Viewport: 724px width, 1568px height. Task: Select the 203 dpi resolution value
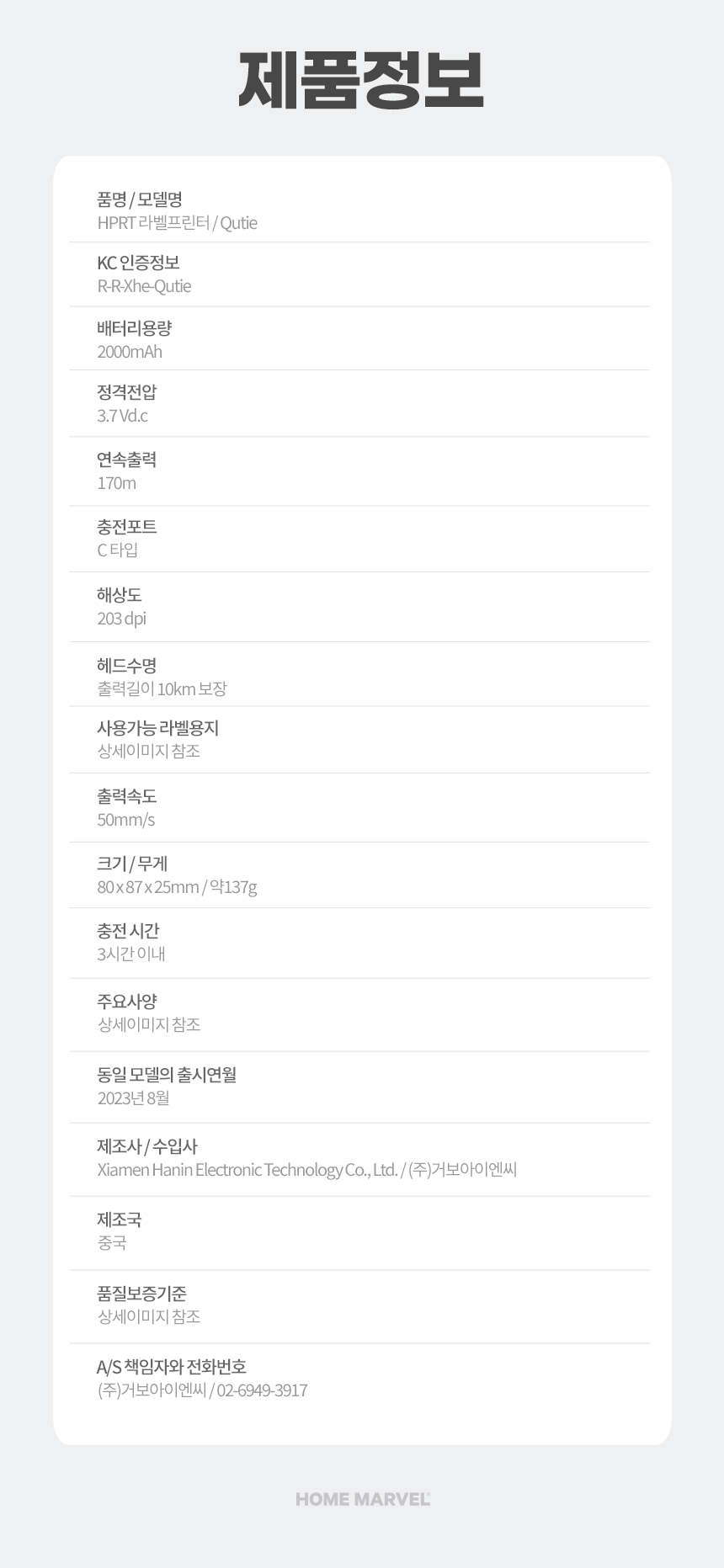(121, 619)
